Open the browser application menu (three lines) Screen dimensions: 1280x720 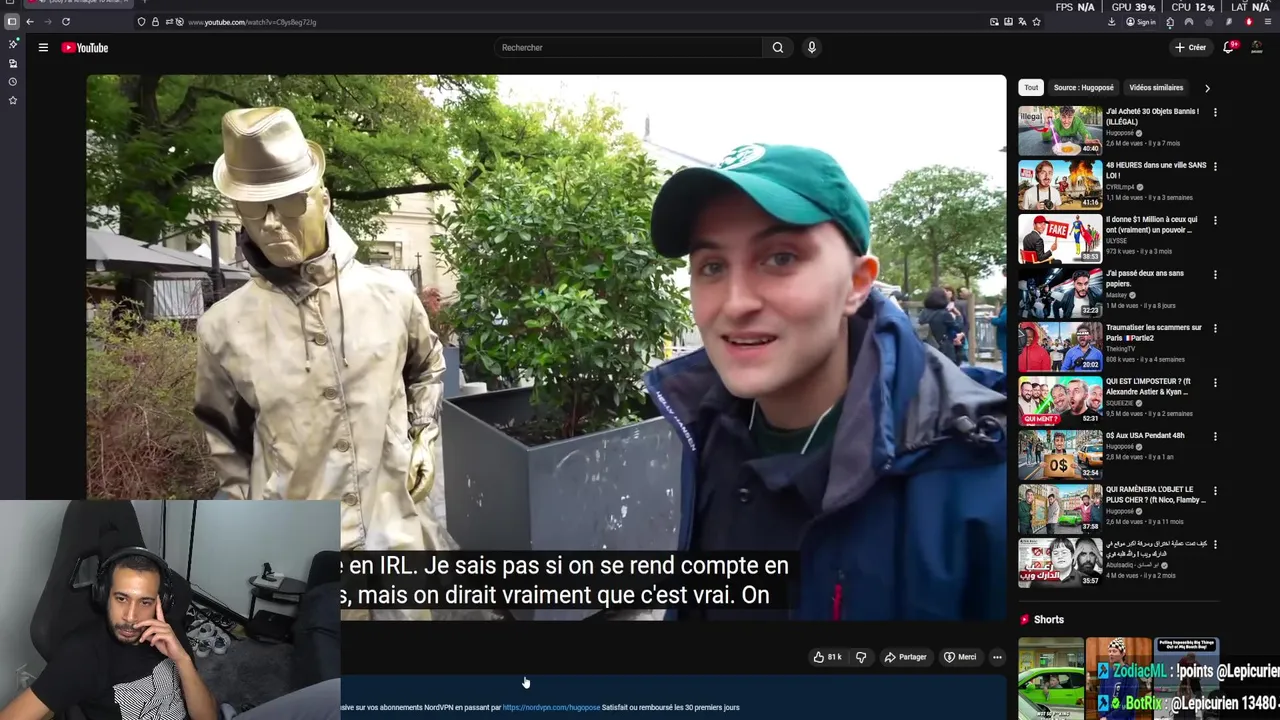point(1268,21)
